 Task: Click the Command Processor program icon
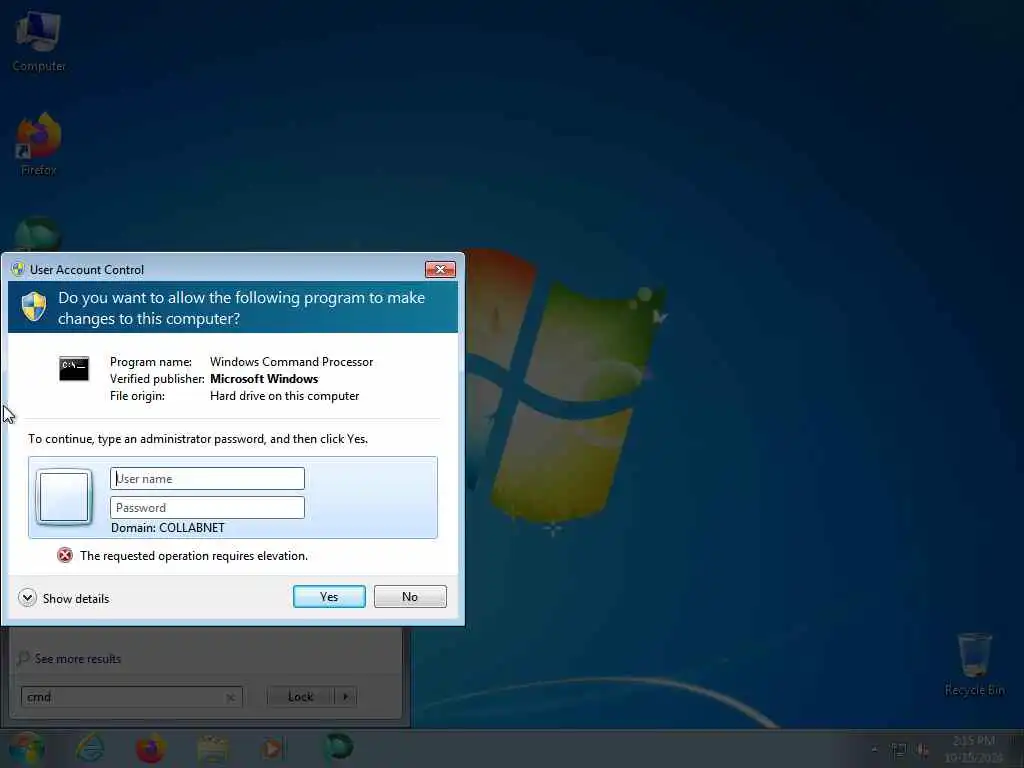(x=74, y=369)
